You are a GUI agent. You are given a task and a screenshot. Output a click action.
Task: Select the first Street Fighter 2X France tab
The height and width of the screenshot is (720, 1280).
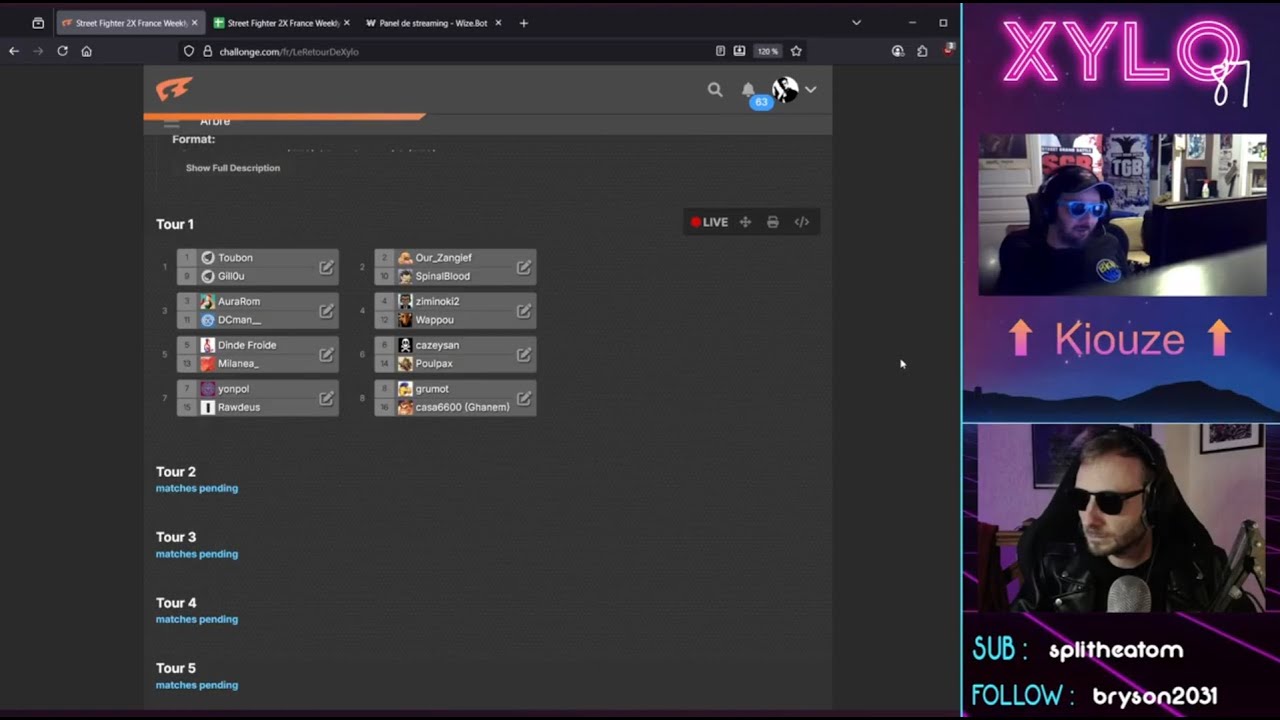130,23
